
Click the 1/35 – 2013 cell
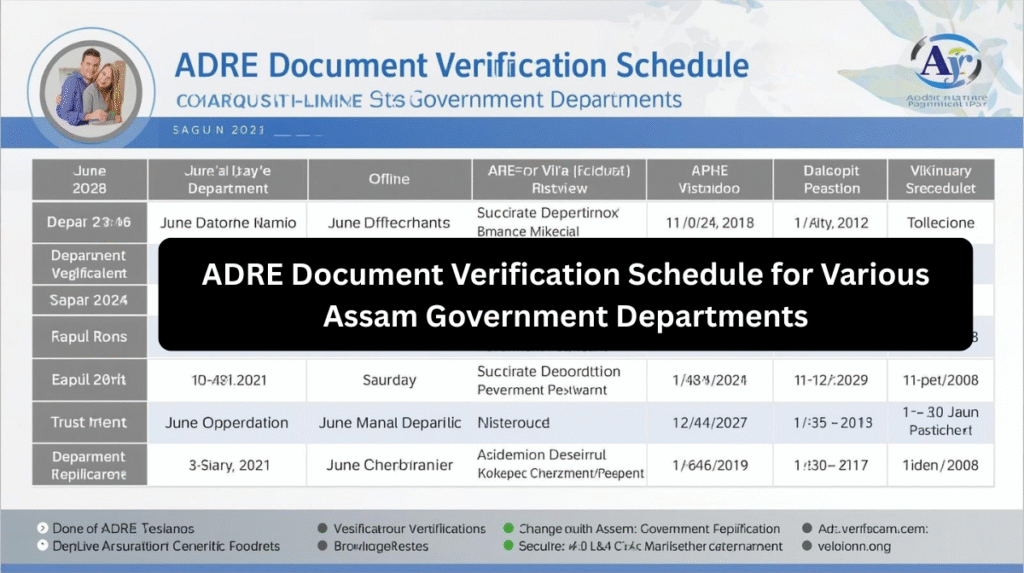coord(833,423)
